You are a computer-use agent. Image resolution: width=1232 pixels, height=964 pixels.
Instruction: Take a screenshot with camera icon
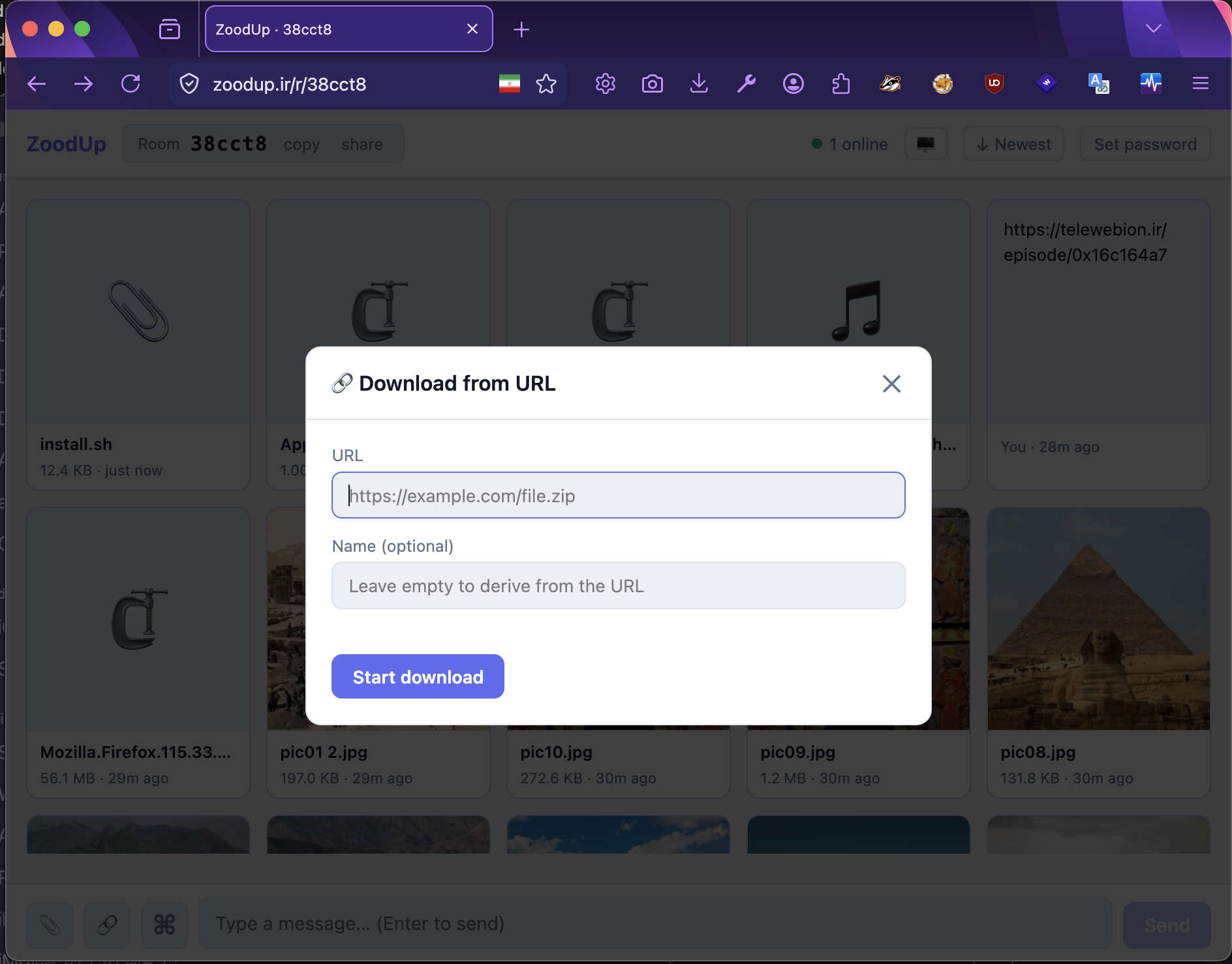653,83
